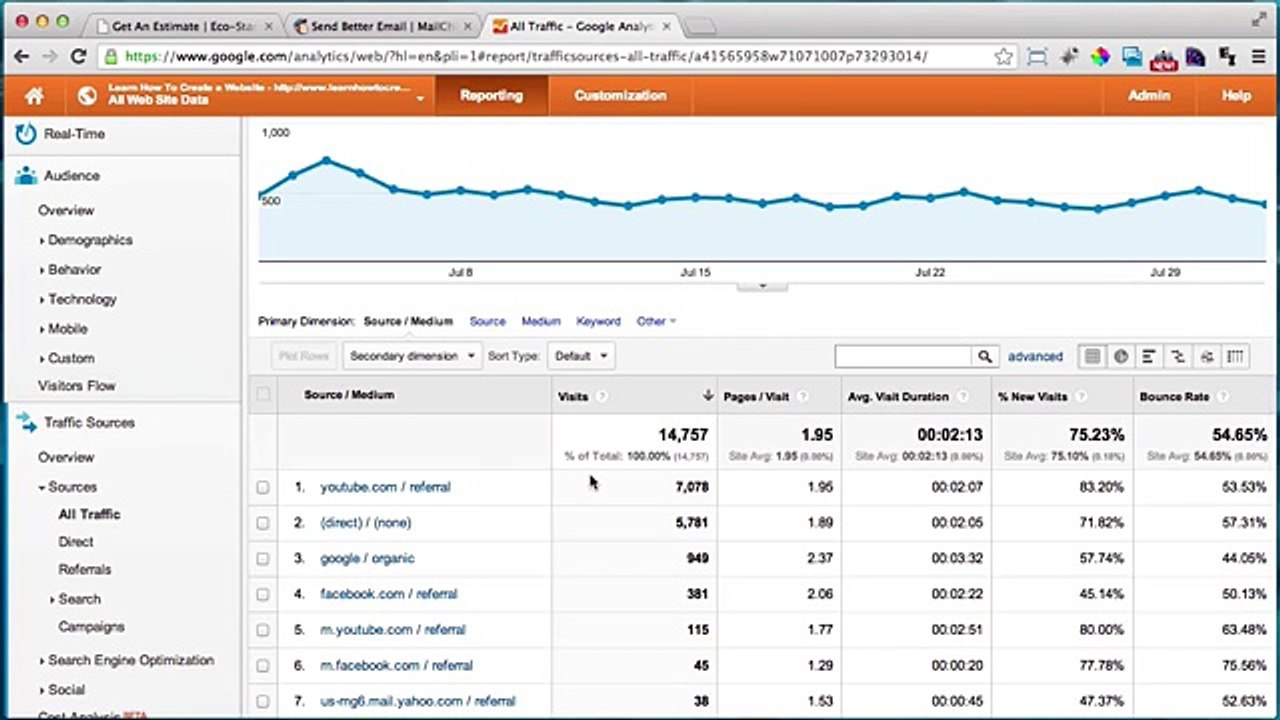Tick the select-all checkbox in table header

click(x=263, y=395)
